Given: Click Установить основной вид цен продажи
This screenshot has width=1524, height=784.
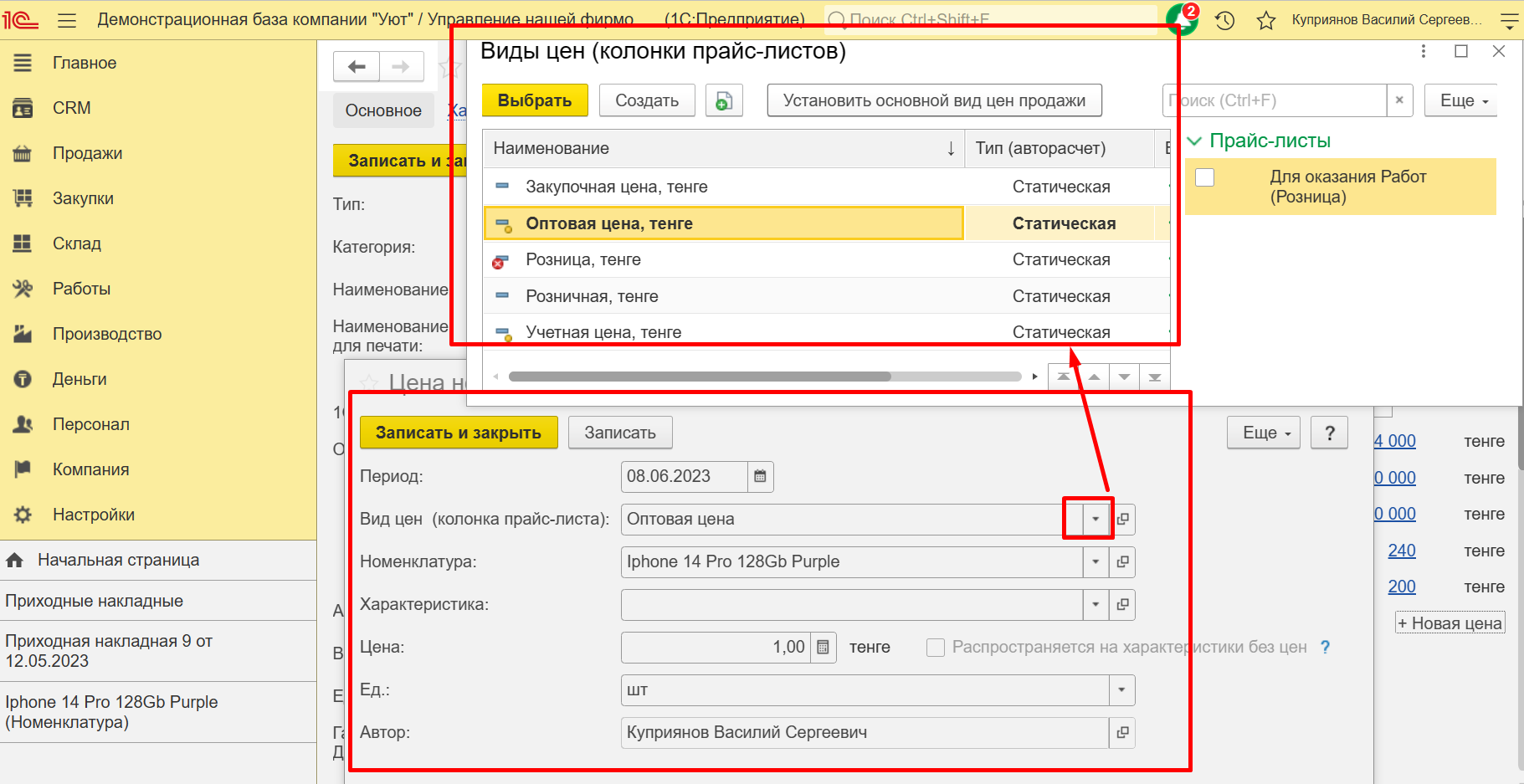Looking at the screenshot, I should coord(934,100).
